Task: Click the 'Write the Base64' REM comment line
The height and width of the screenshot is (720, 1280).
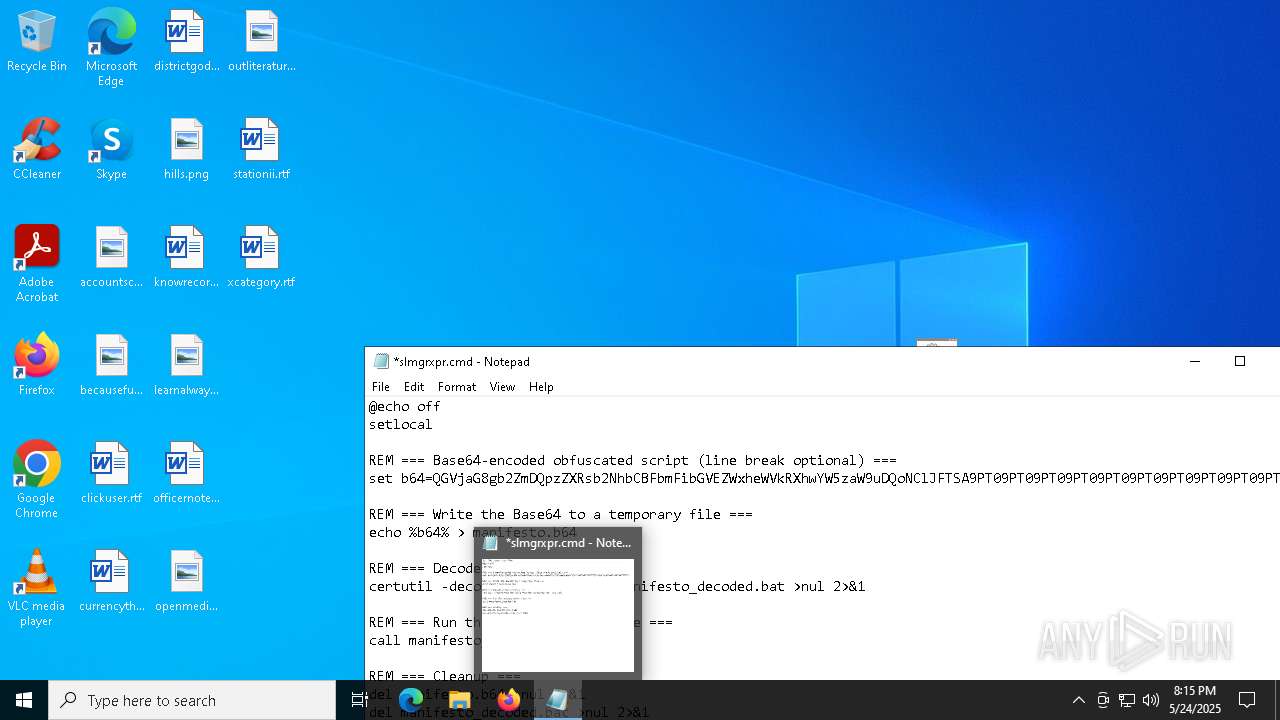Action: coord(560,514)
